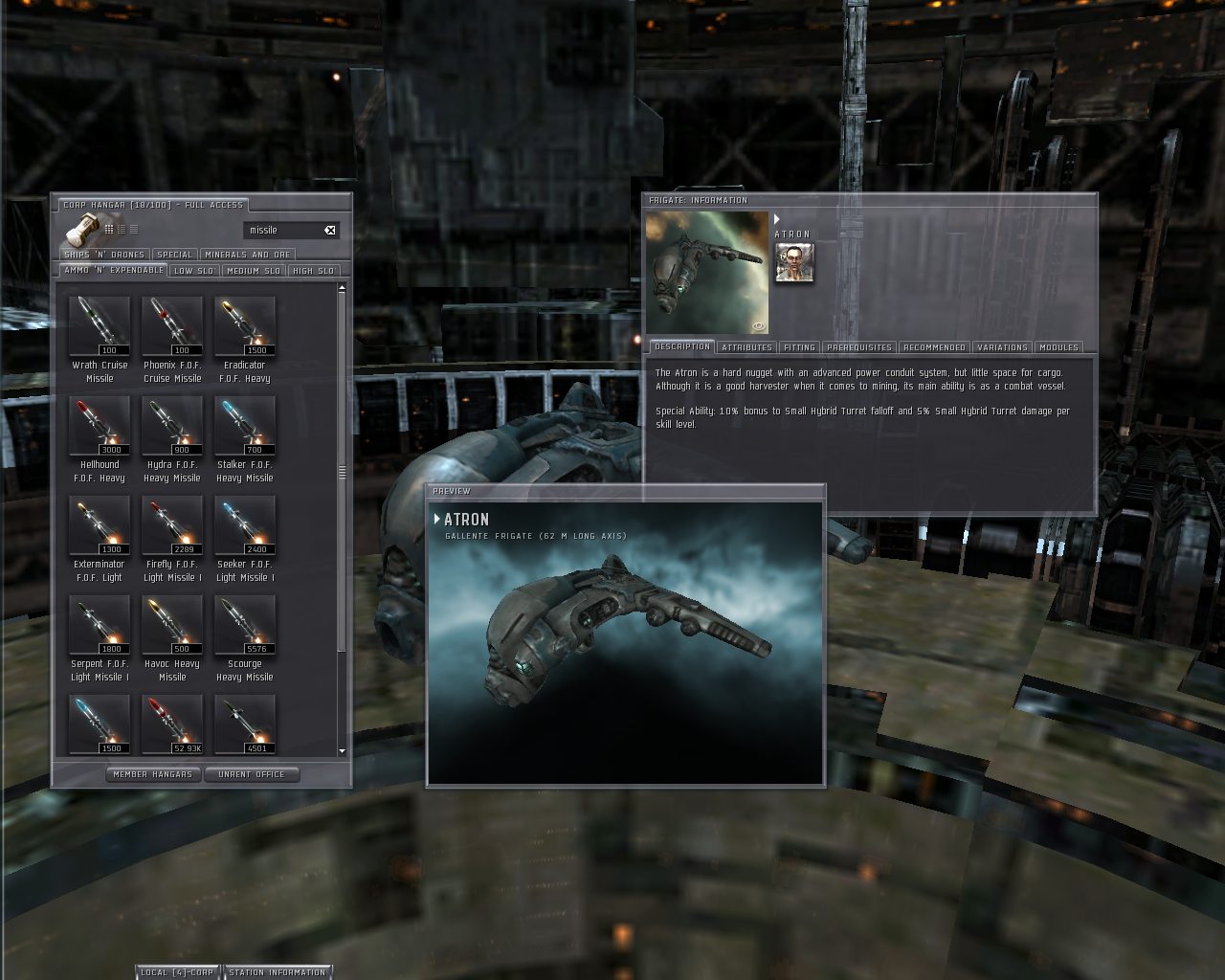This screenshot has height=980, width=1225.
Task: Click the character portrait beside Atron
Action: point(794,263)
